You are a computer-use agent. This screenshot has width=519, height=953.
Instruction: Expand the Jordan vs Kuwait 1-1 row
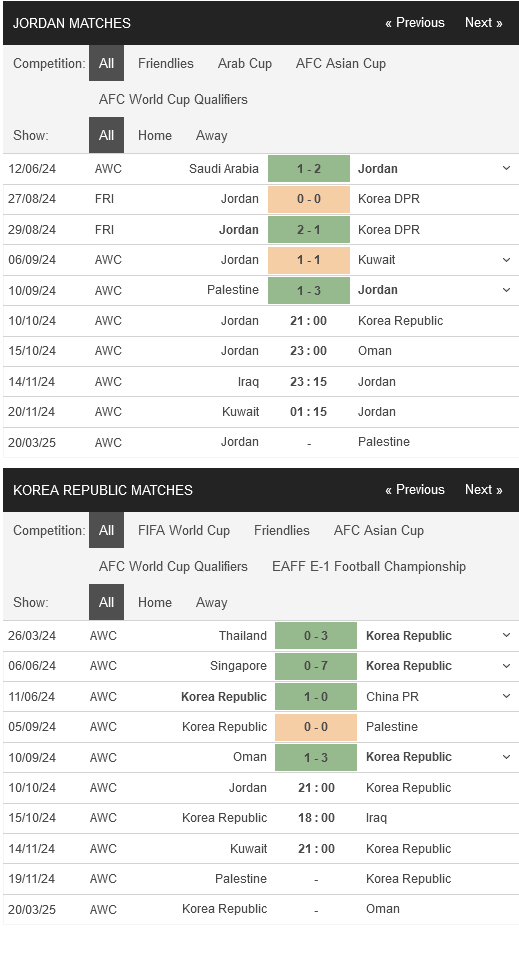(x=506, y=260)
